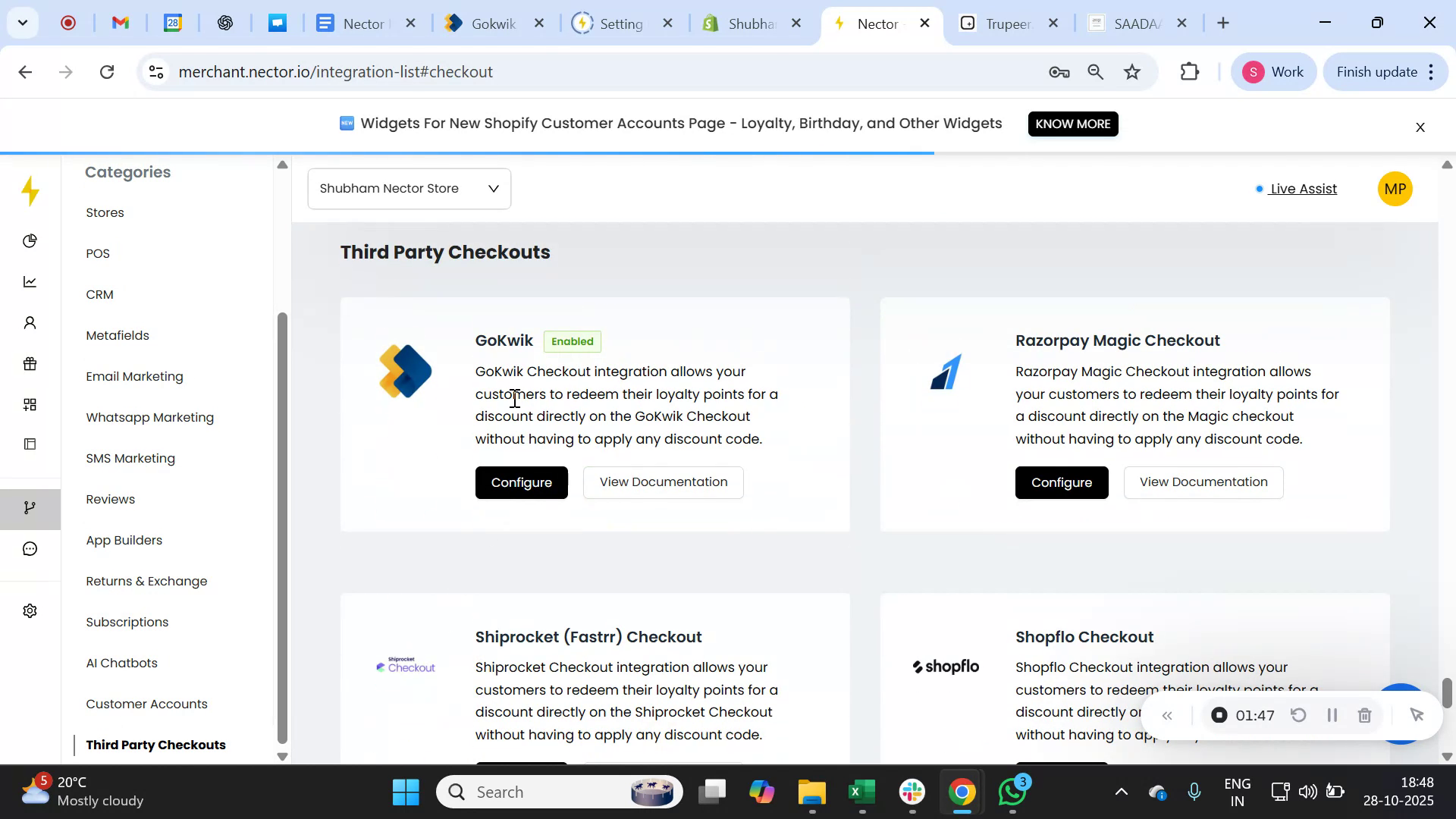Open the analytics pie chart sidebar icon
This screenshot has height=819, width=1456.
click(30, 241)
